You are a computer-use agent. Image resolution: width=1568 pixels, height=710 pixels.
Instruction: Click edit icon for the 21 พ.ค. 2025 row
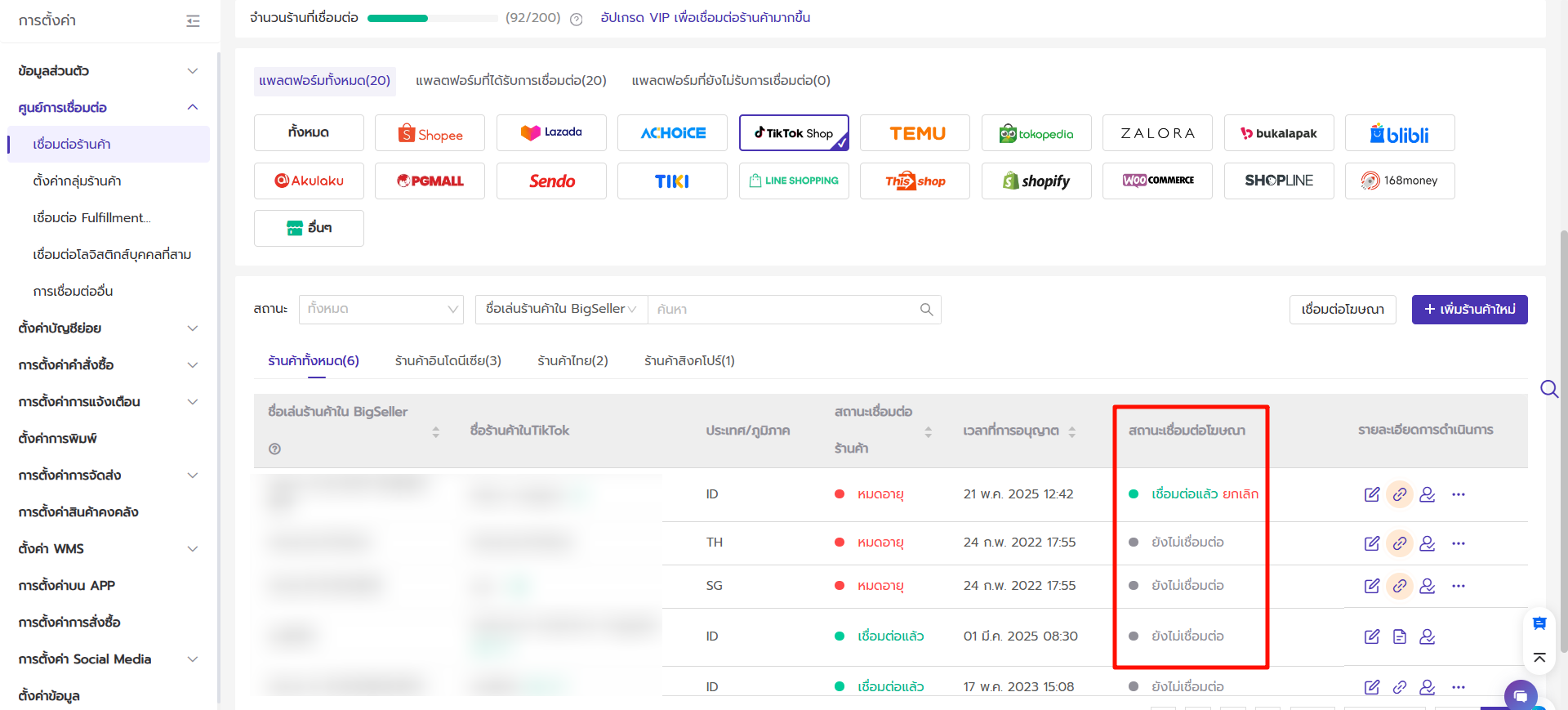[x=1372, y=494]
